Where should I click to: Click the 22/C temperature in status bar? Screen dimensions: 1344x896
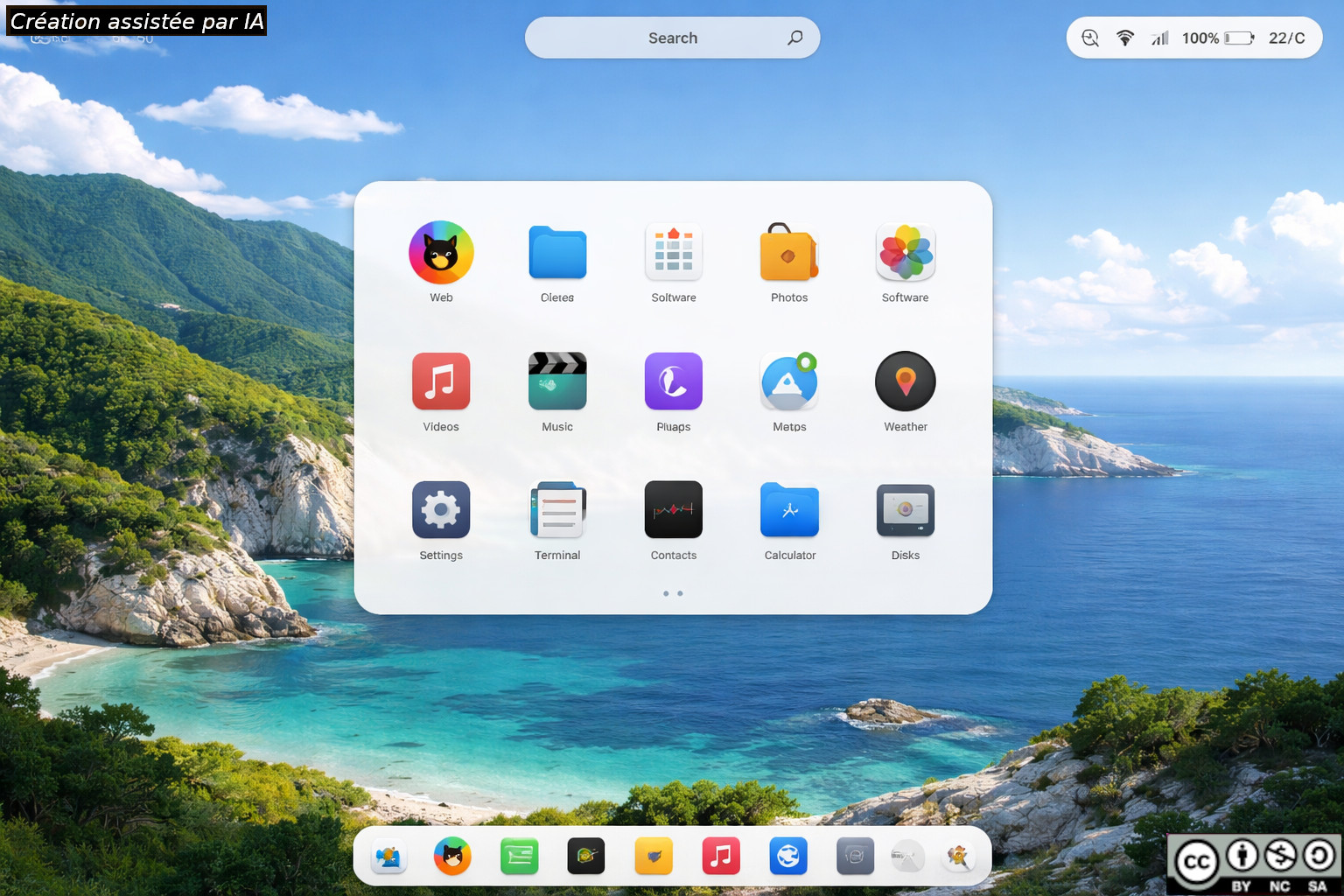1286,38
